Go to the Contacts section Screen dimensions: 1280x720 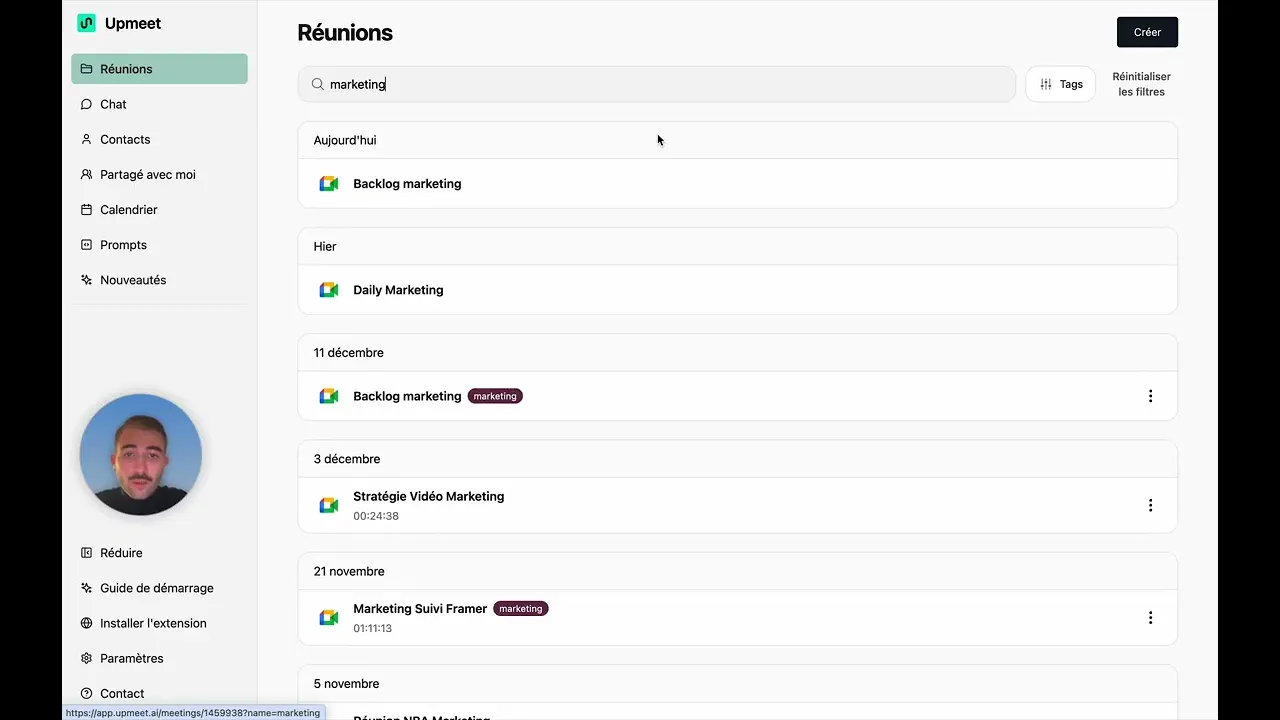click(125, 139)
